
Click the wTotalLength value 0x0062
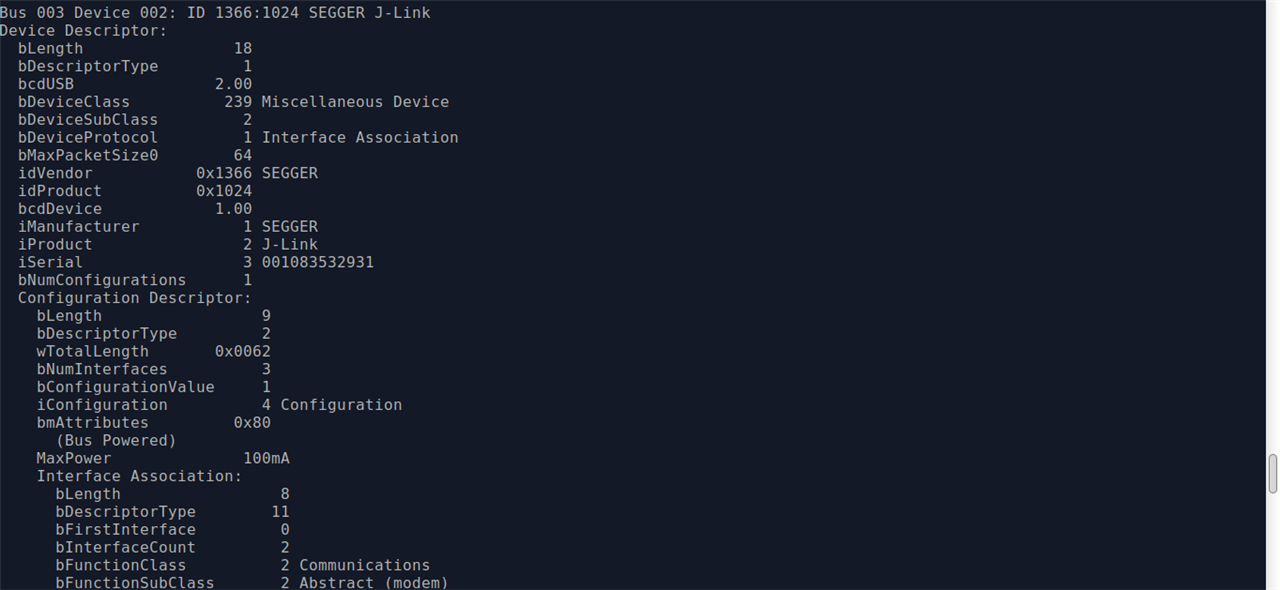(x=243, y=351)
